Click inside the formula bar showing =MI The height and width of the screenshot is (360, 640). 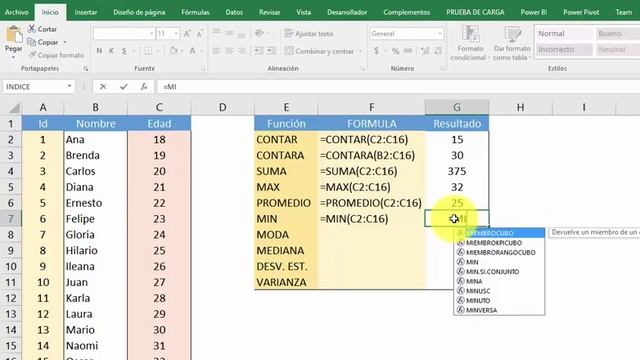pos(398,87)
